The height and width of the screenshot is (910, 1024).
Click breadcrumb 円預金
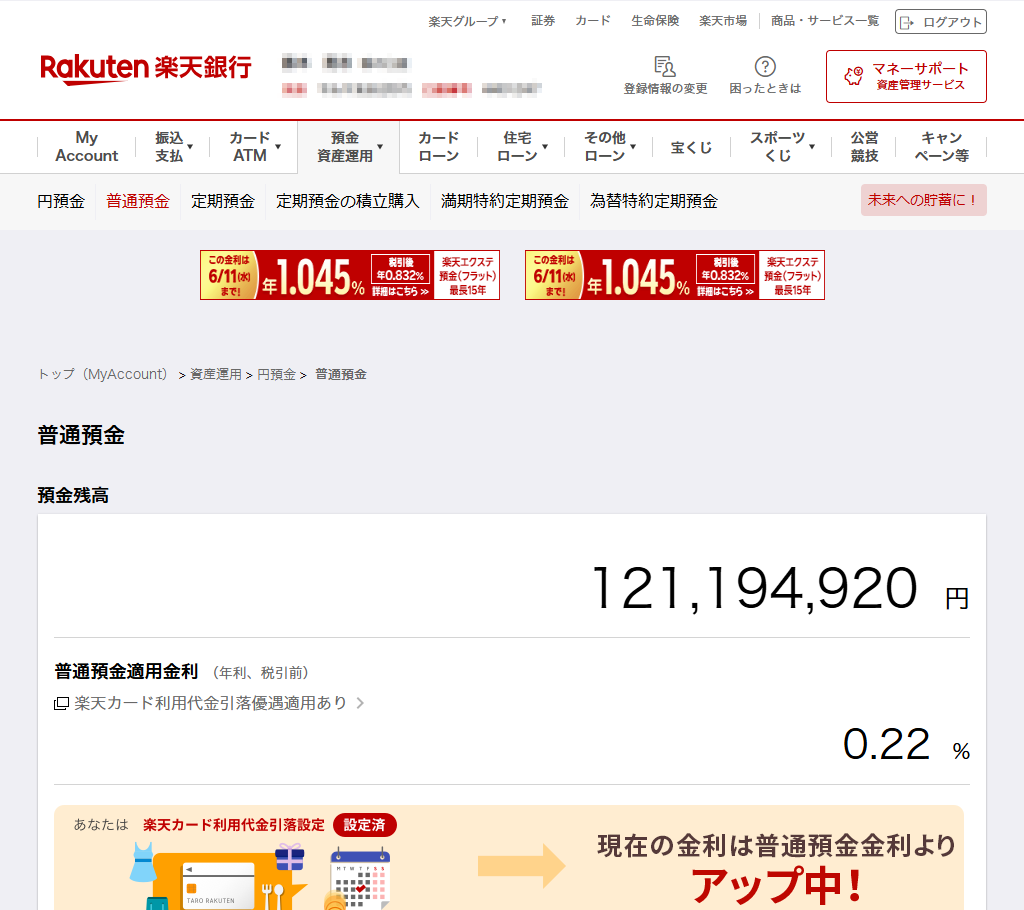[x=276, y=374]
